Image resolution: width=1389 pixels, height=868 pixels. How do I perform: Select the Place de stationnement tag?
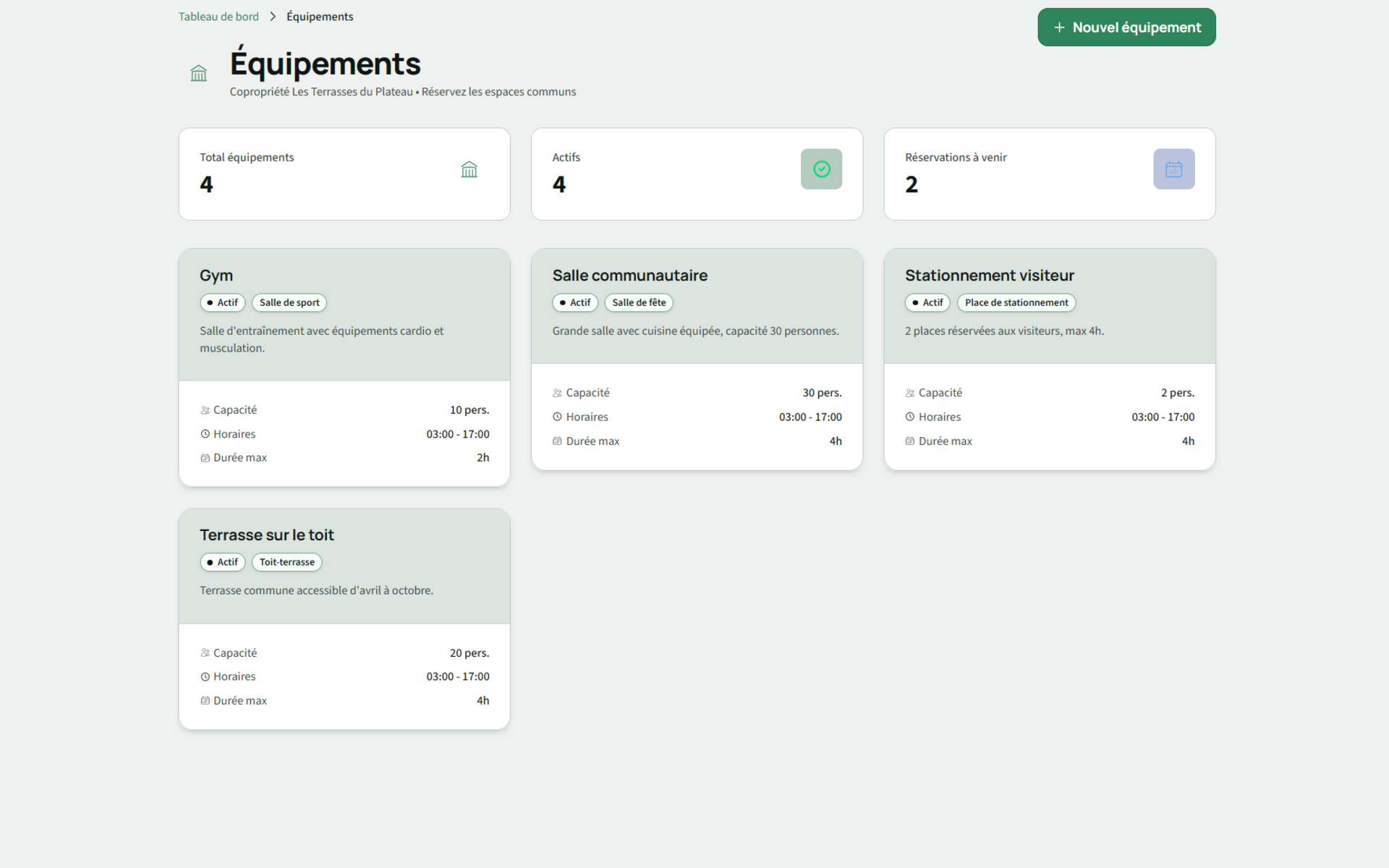1016,302
